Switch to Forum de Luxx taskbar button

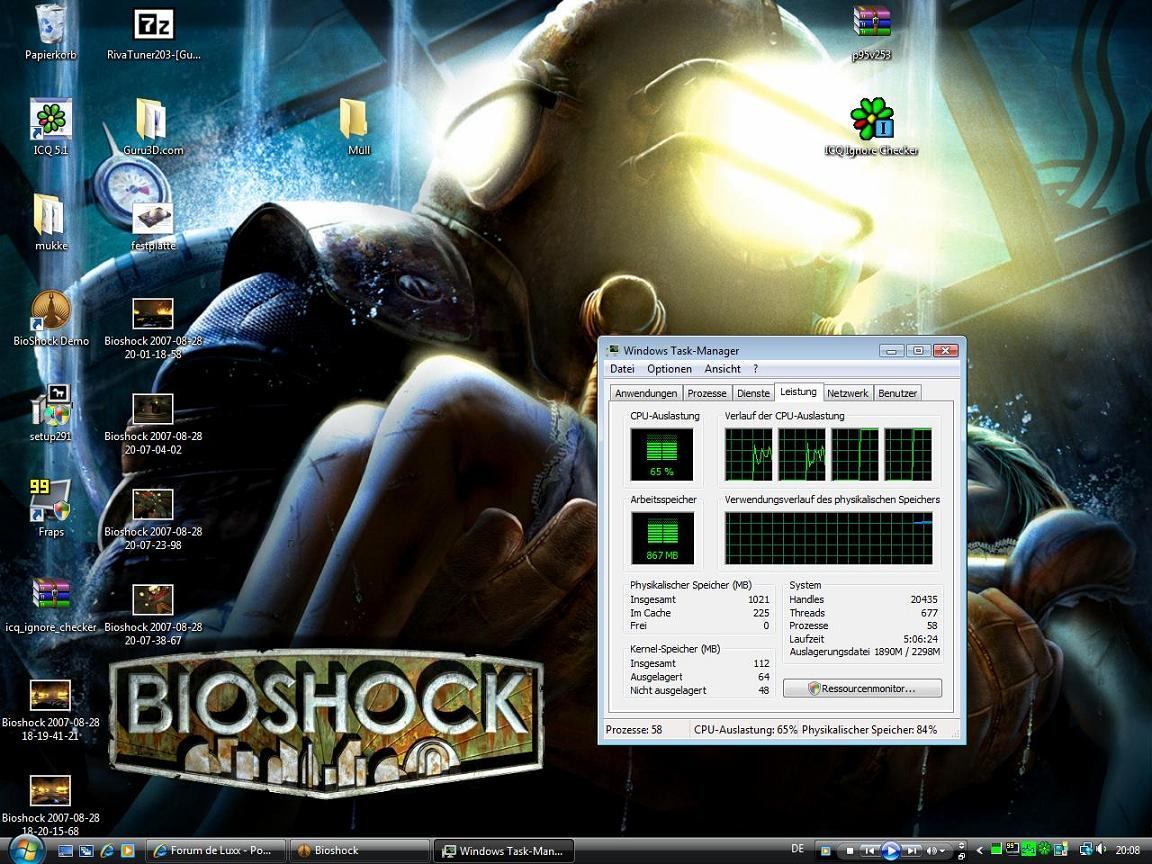[215, 851]
